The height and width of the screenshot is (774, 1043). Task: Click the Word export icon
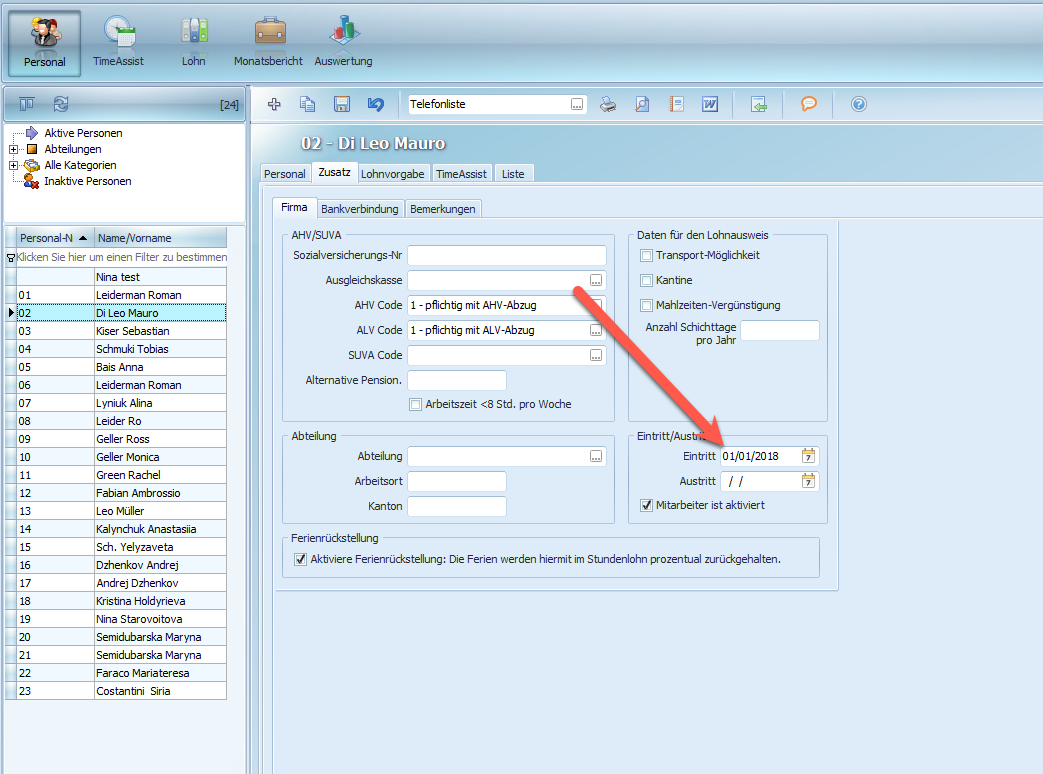point(710,104)
